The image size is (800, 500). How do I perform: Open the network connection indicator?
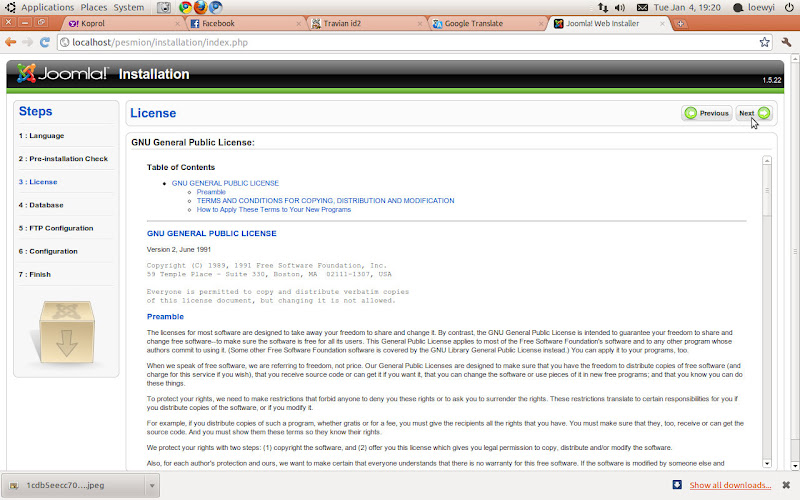click(603, 7)
